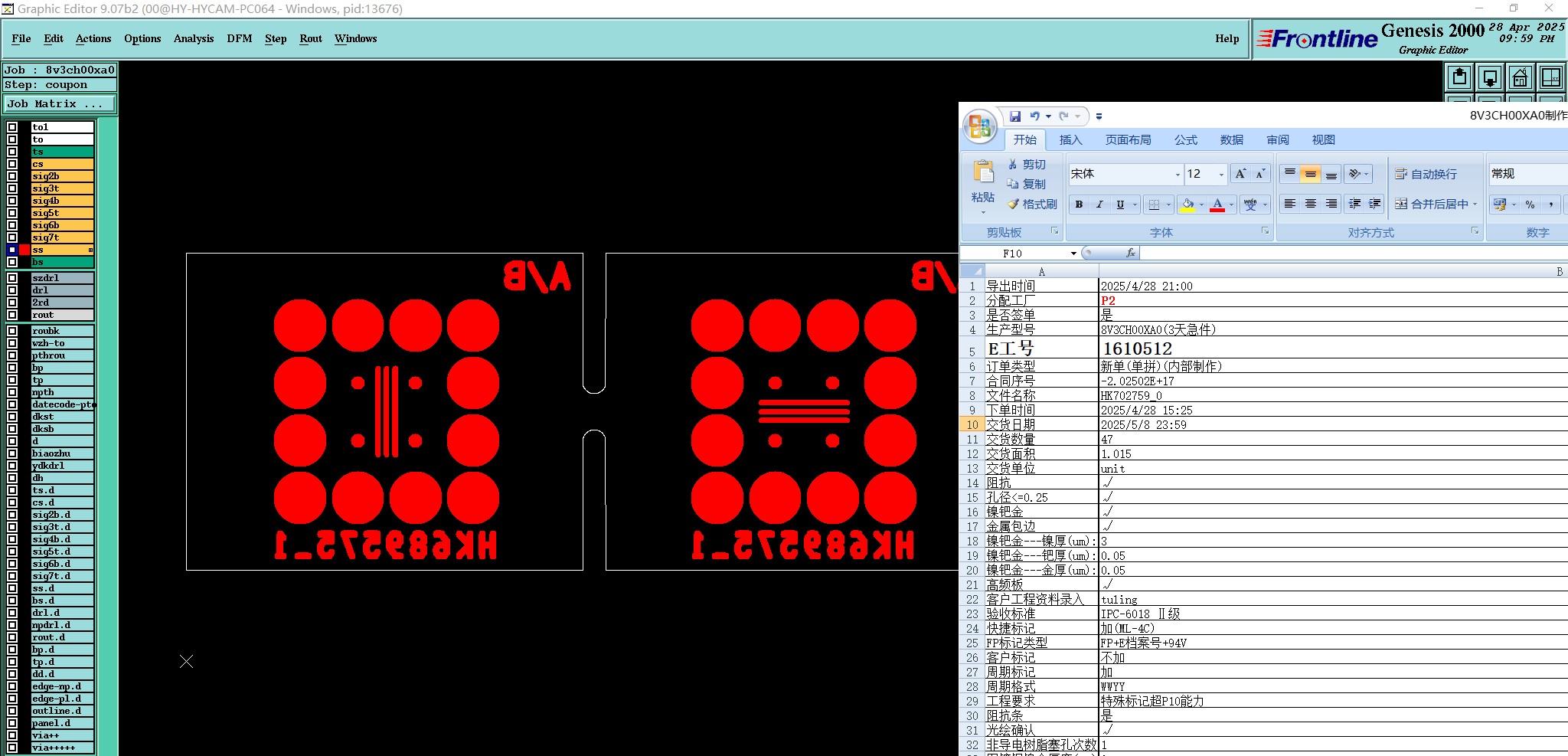This screenshot has height=756, width=1568.
Task: Open the font size dropdown showing 12
Action: (x=1221, y=175)
